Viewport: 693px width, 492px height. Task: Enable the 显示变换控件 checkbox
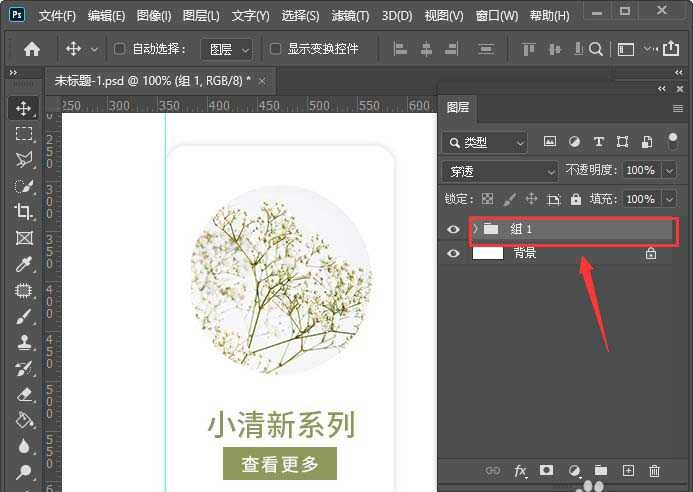pos(276,49)
